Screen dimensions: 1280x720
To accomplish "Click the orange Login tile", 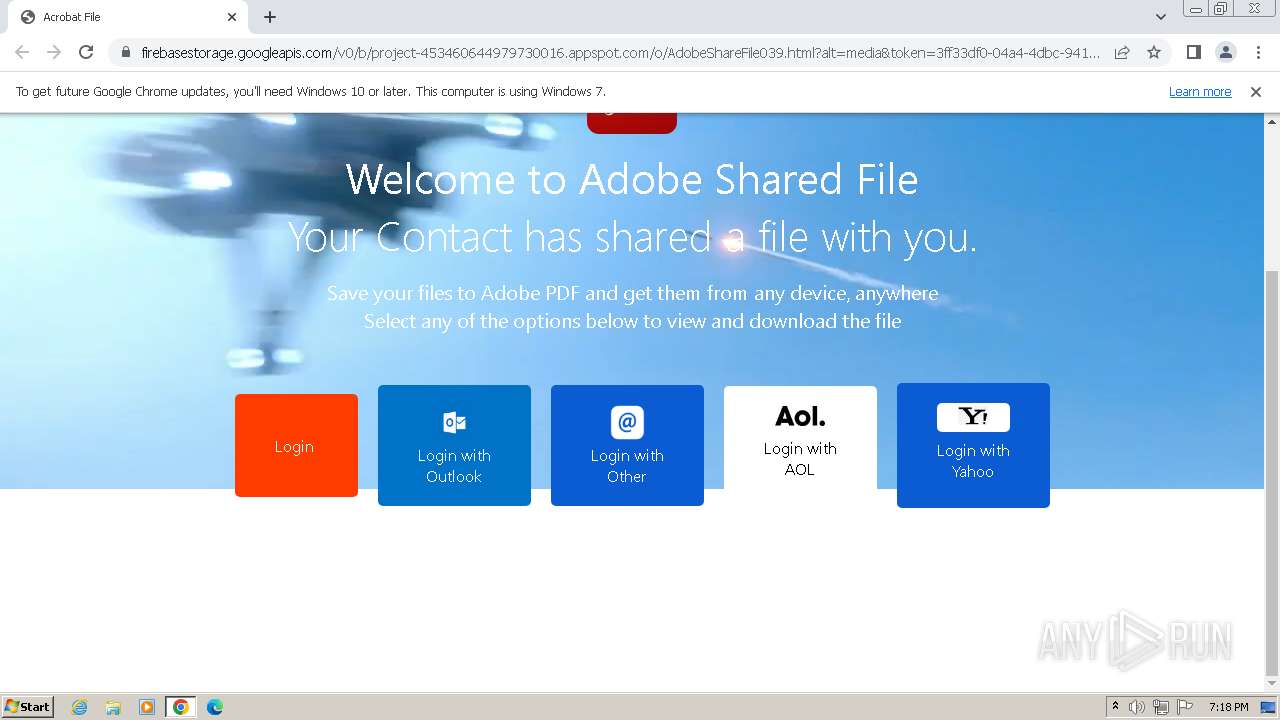I will tap(296, 445).
